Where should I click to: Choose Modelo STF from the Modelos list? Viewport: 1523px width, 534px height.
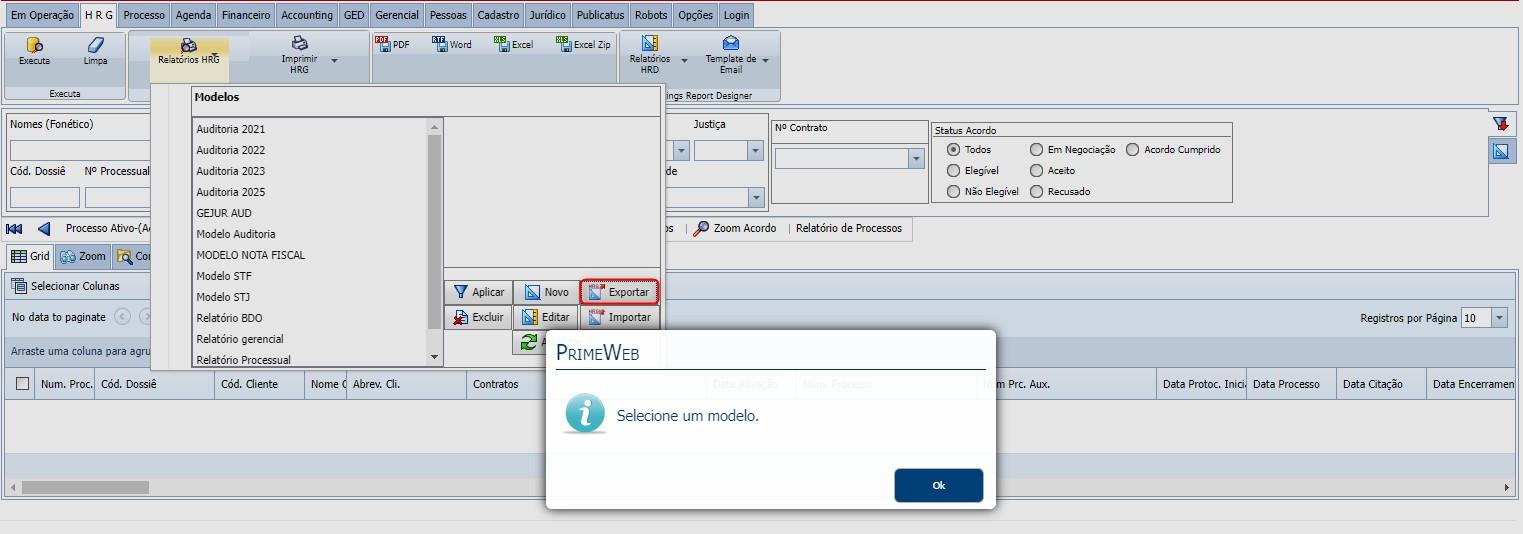point(224,276)
